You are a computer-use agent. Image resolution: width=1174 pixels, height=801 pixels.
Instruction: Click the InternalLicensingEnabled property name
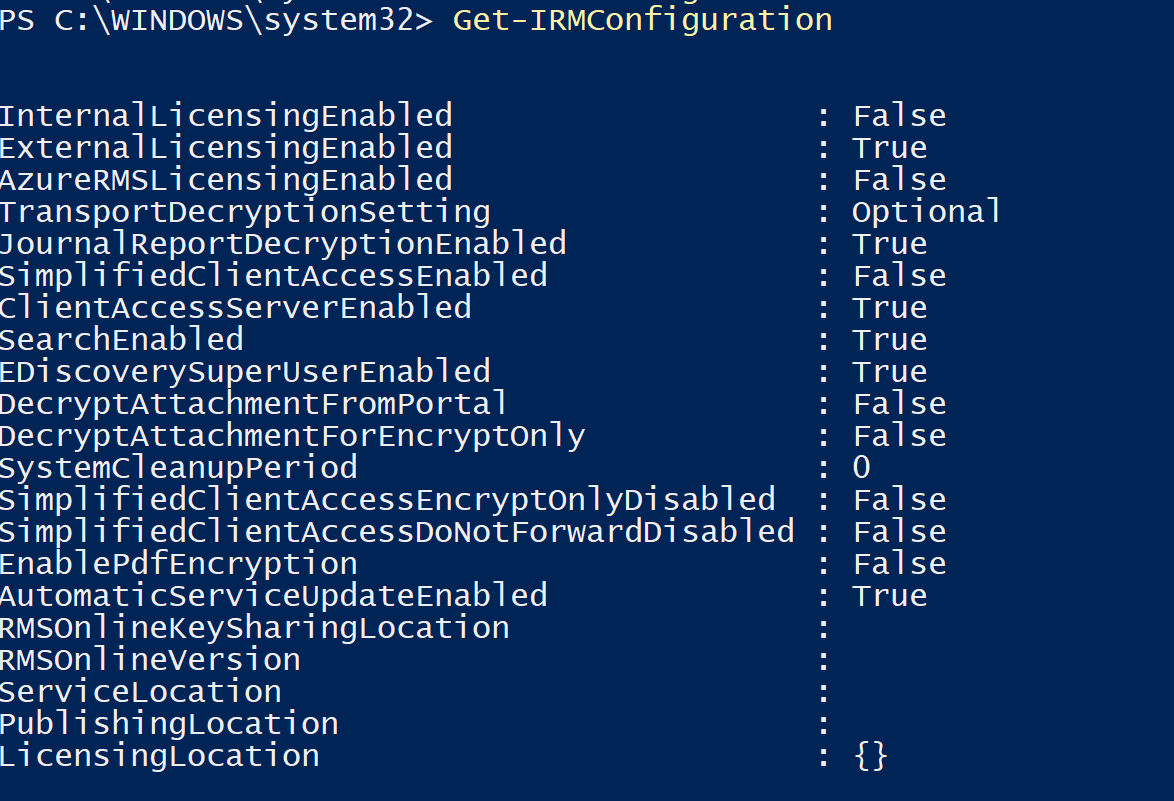[x=226, y=116]
